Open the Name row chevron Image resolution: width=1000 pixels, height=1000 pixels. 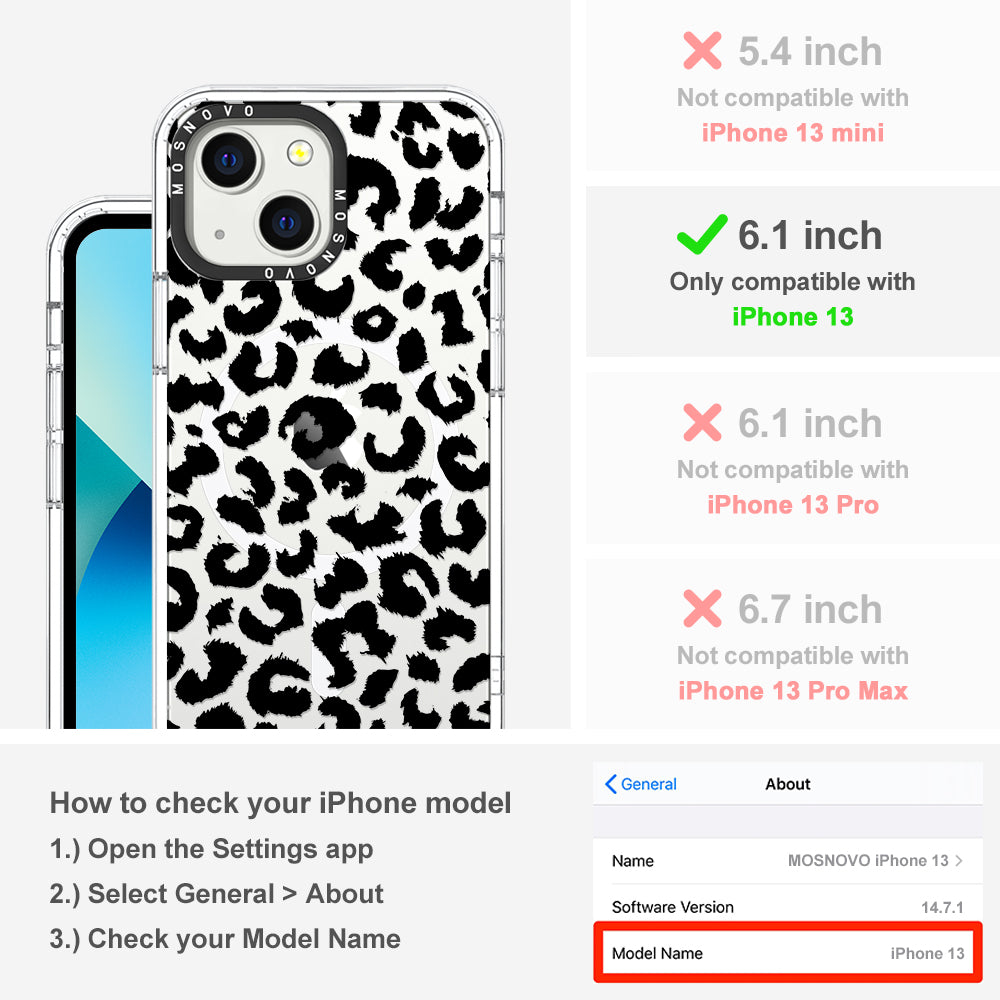click(959, 860)
